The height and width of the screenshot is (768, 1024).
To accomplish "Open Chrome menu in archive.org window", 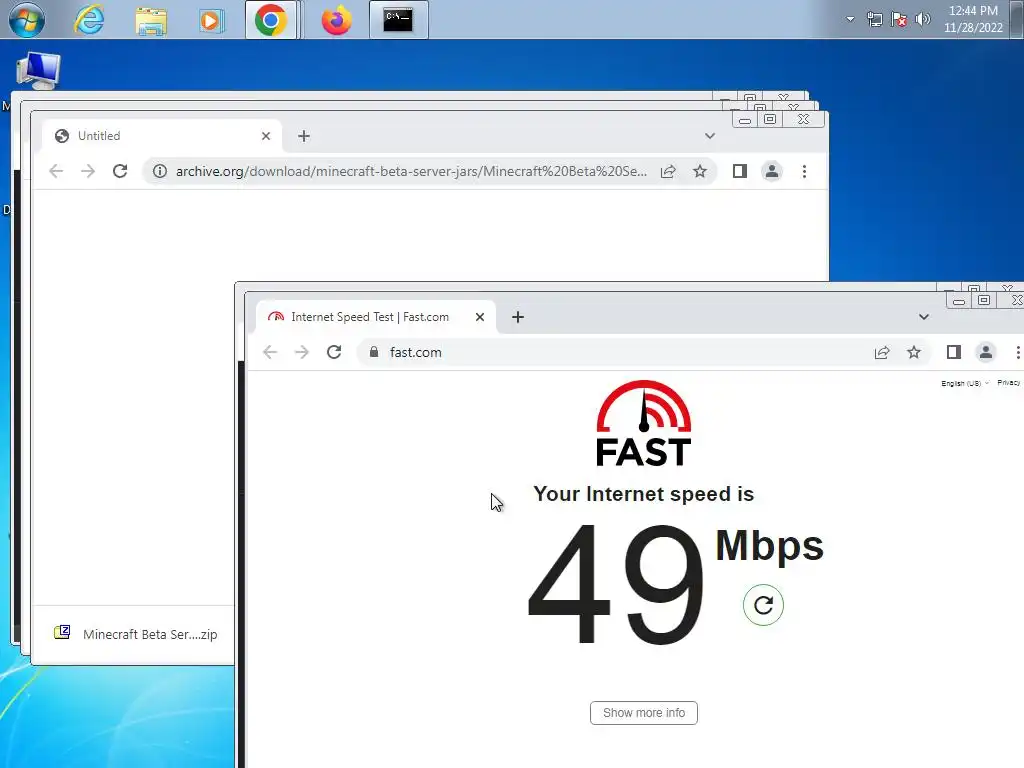I will pyautogui.click(x=804, y=171).
